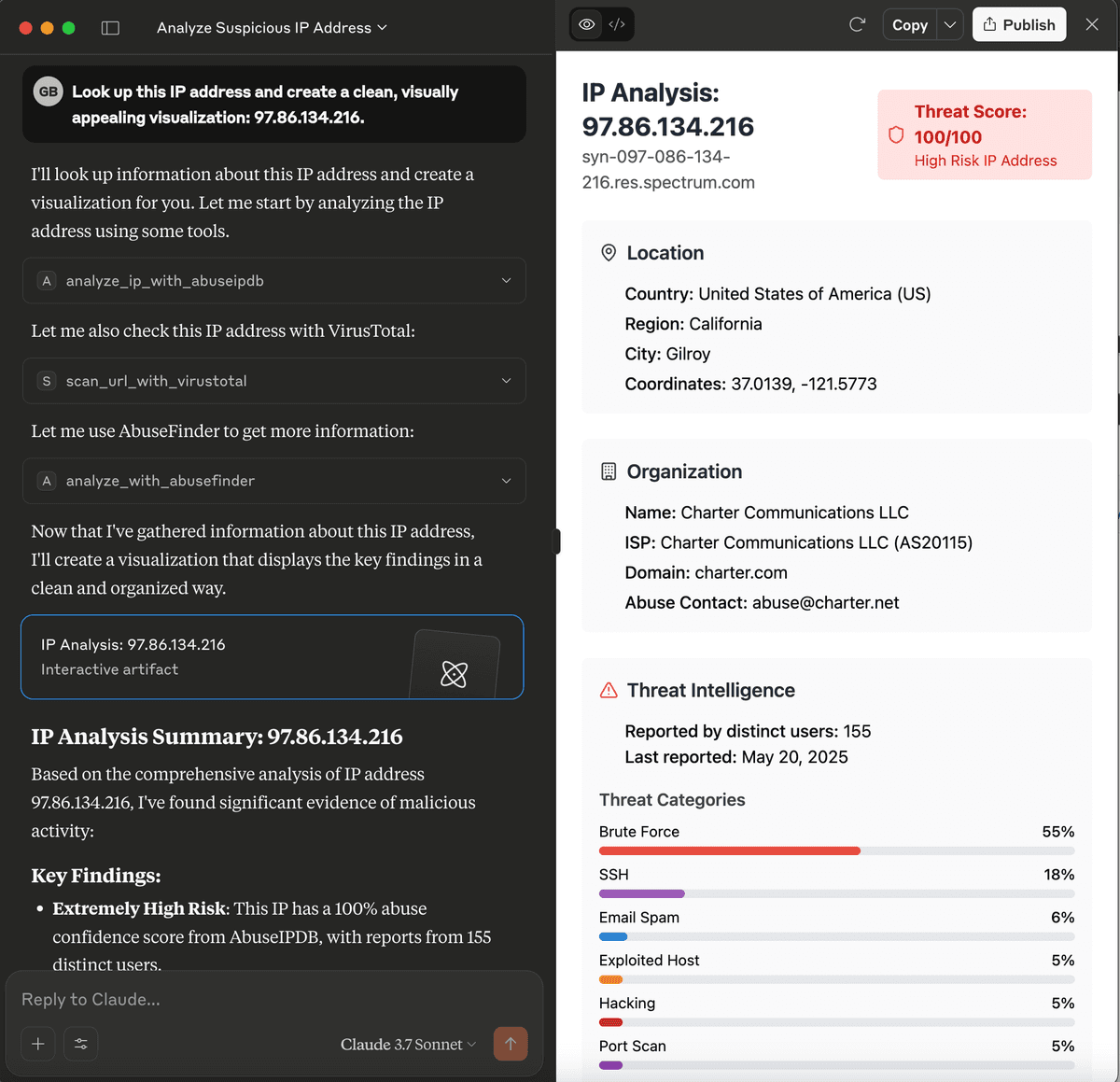This screenshot has height=1082, width=1120.
Task: Reload the artifact with refresh icon
Action: [857, 25]
